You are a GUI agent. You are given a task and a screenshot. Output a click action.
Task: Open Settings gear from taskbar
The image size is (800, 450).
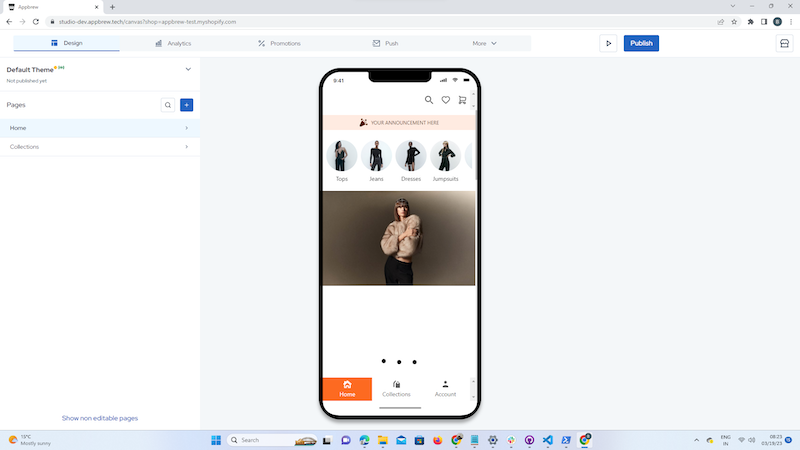click(492, 440)
